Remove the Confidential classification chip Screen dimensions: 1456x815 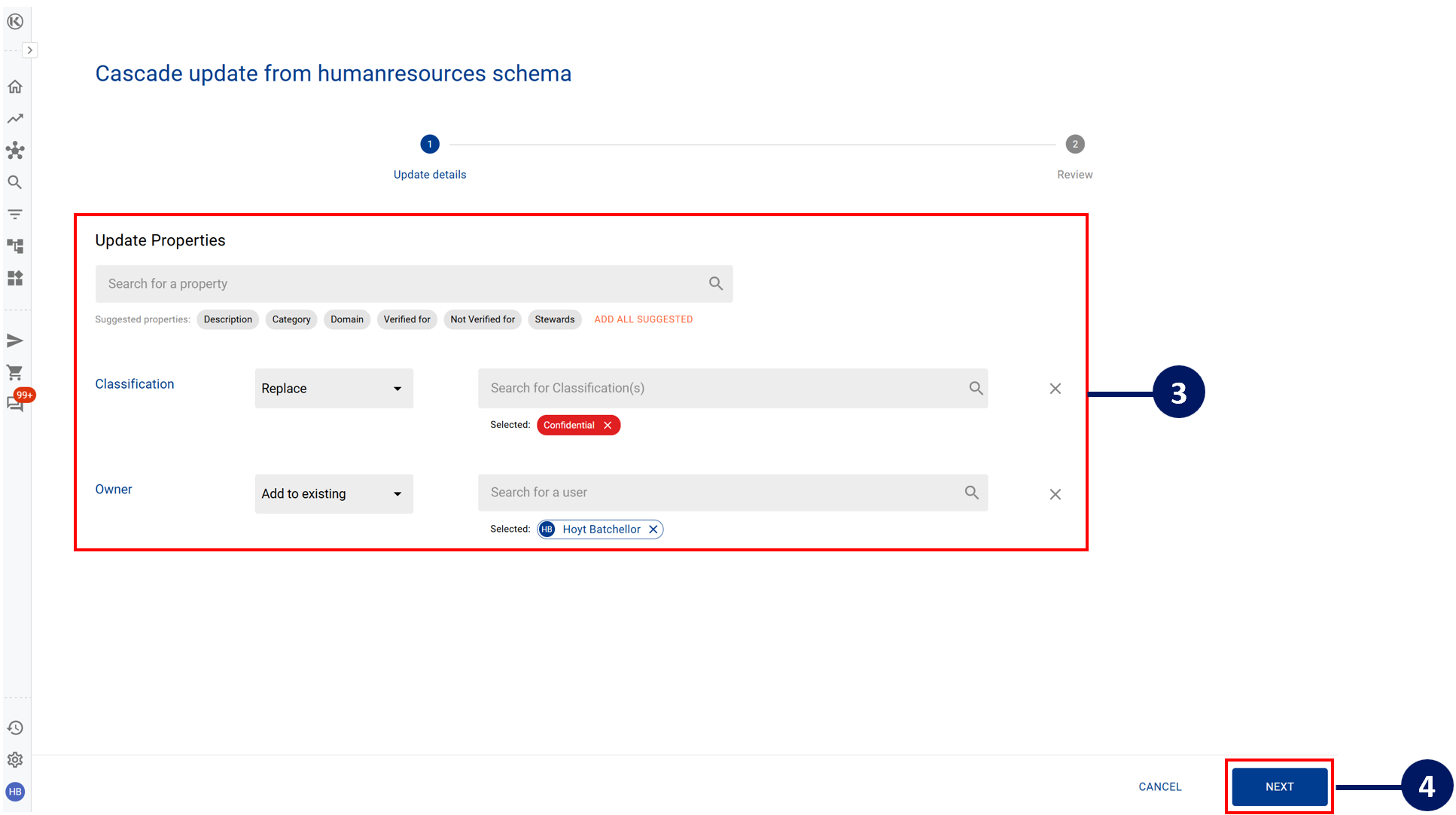(x=608, y=426)
